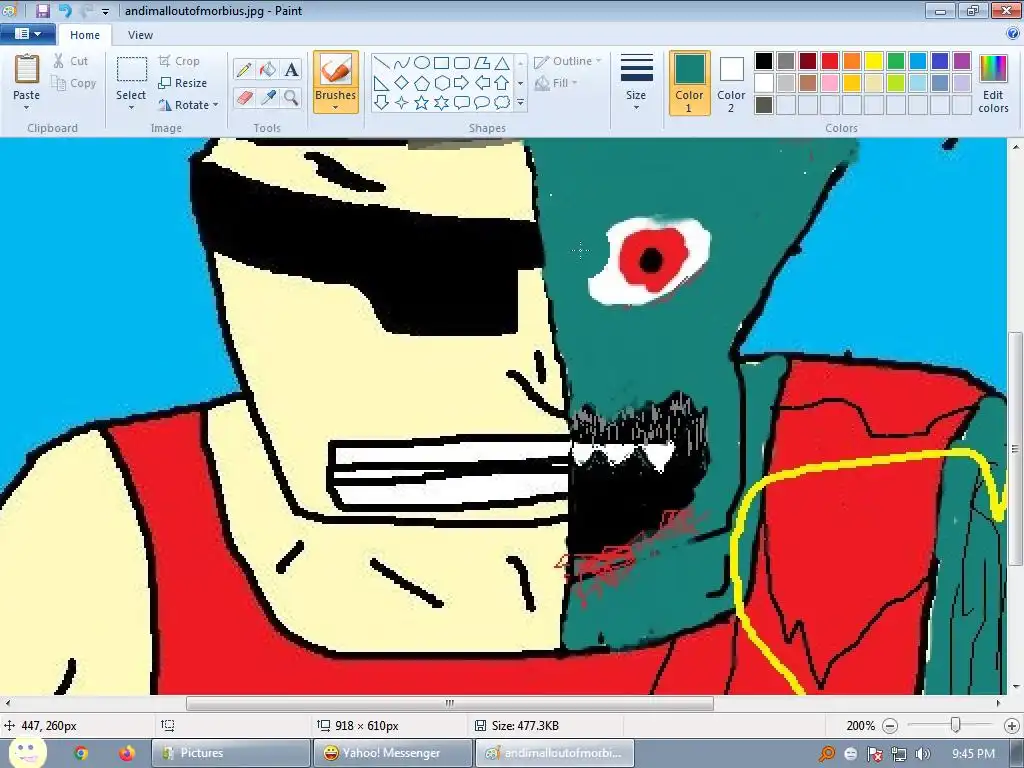Click the zoom in plus button
This screenshot has height=768, width=1024.
(1012, 726)
